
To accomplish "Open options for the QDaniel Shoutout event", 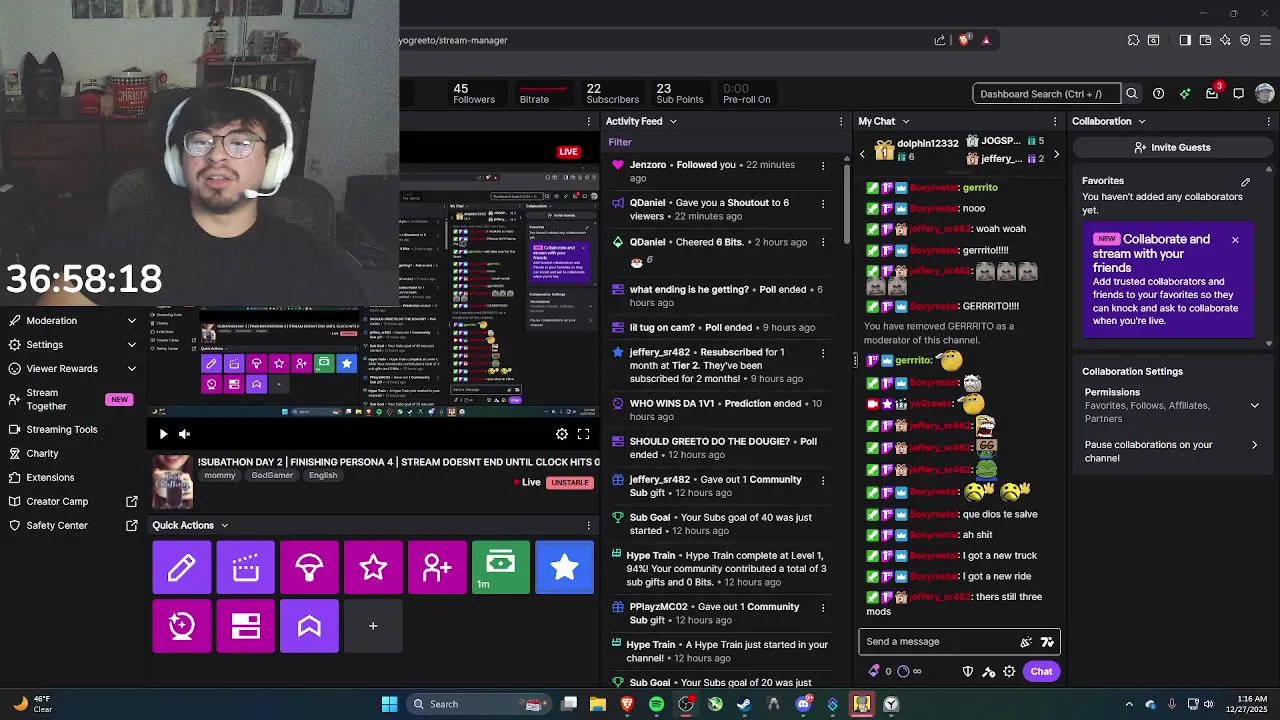I will tap(823, 203).
